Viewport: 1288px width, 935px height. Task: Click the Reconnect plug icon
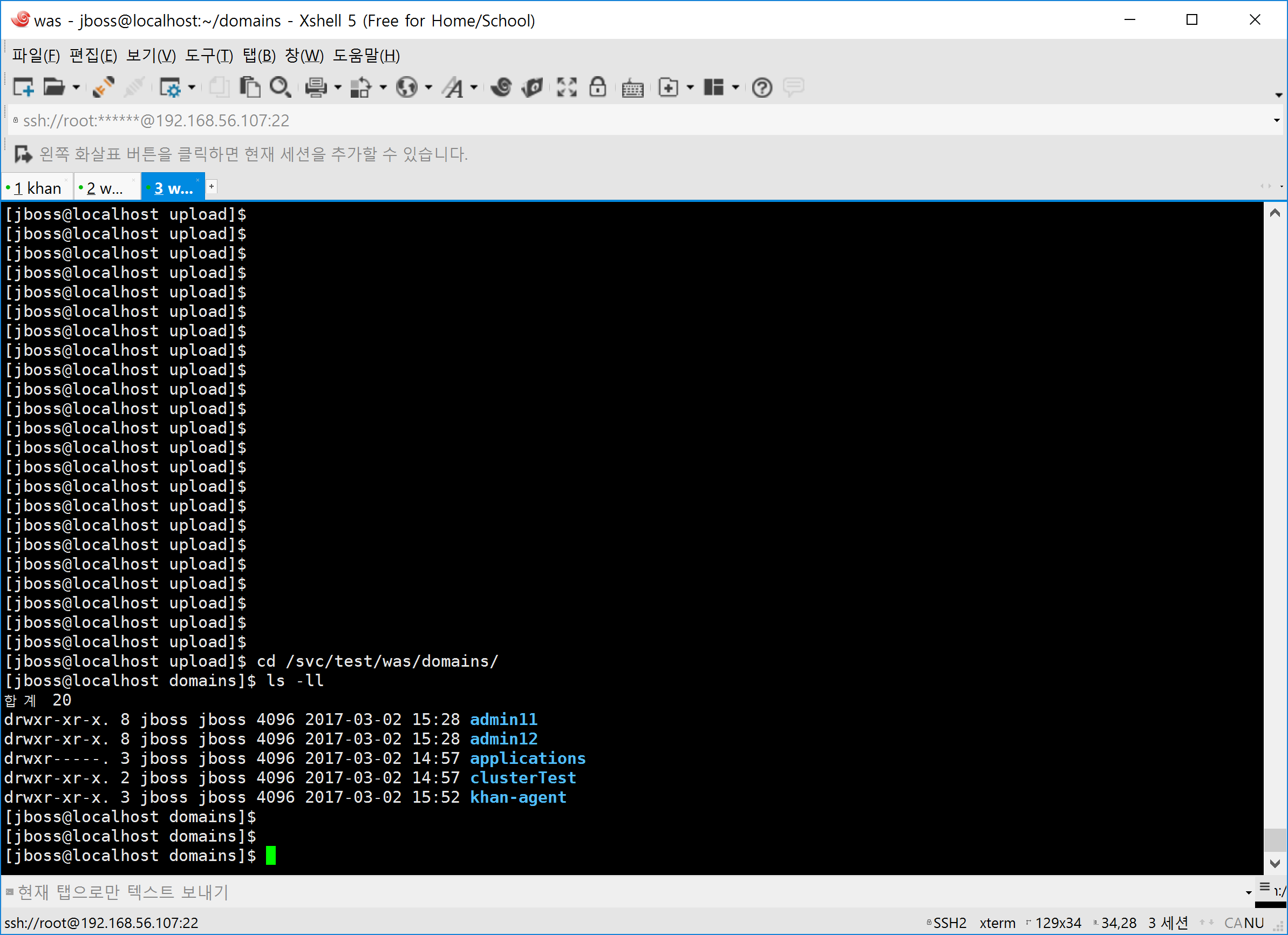coord(104,87)
